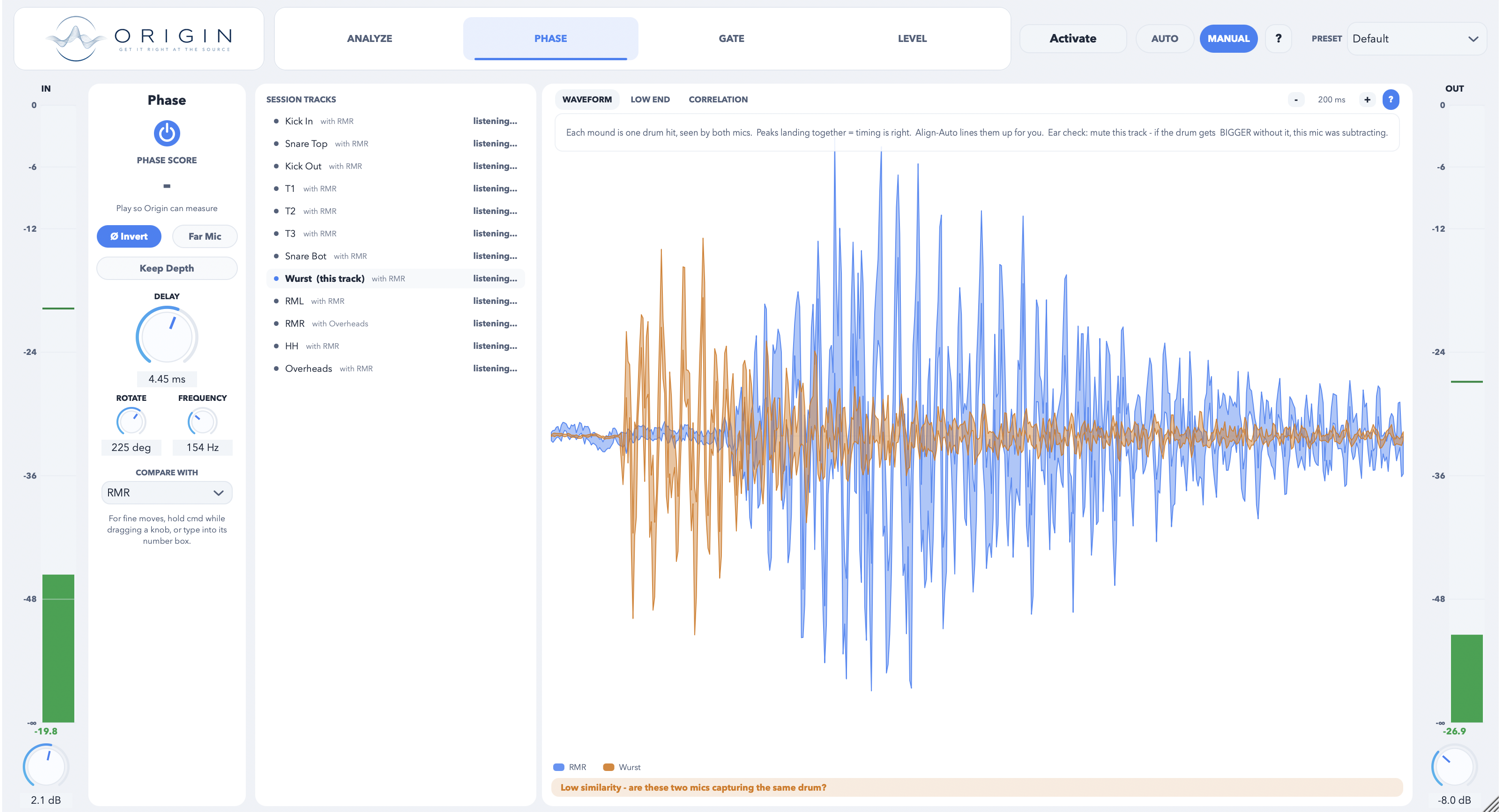
Task: Open the Compare With RMR dropdown
Action: pyautogui.click(x=167, y=493)
